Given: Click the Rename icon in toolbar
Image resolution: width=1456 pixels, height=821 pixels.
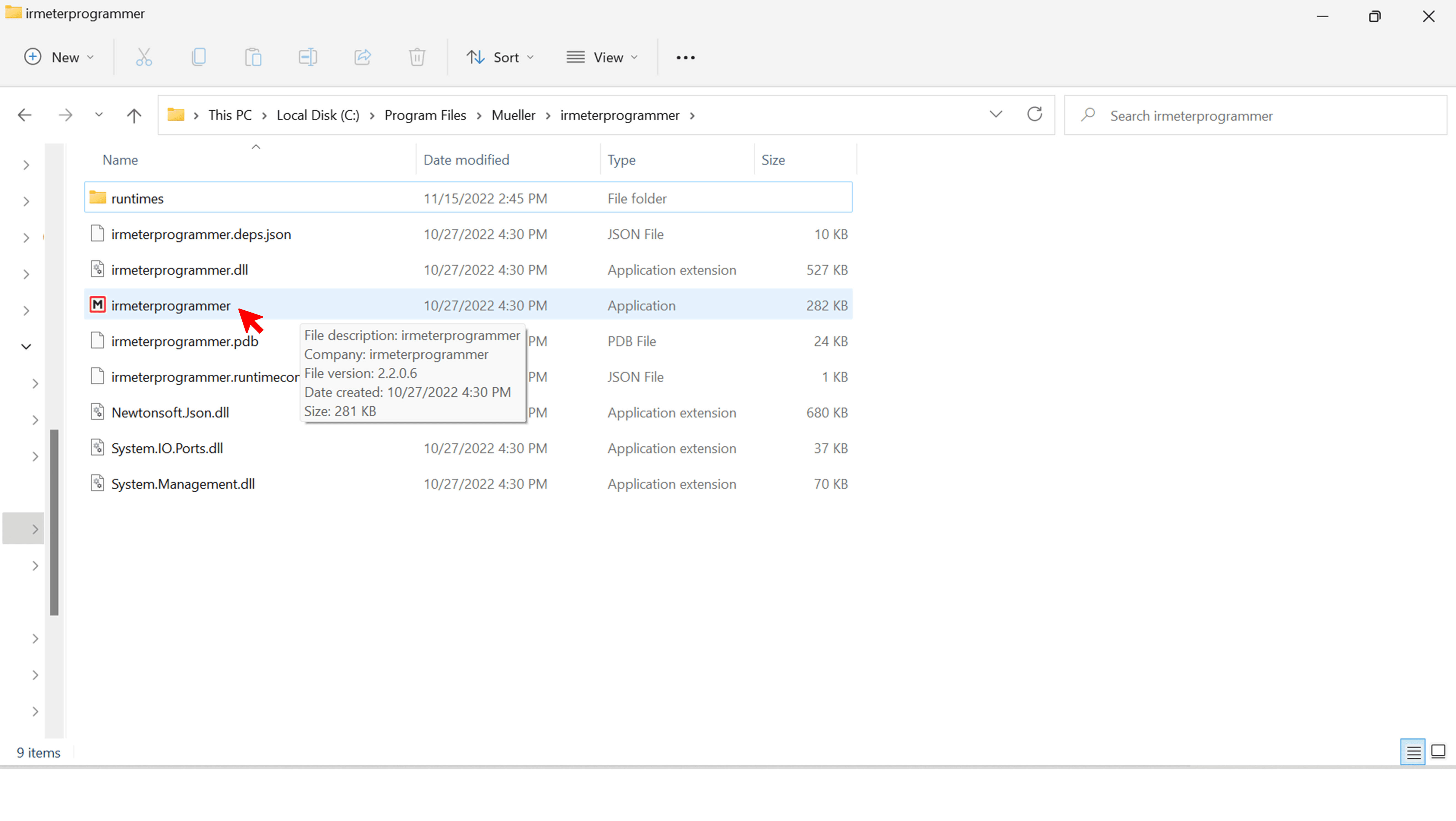Looking at the screenshot, I should [308, 57].
